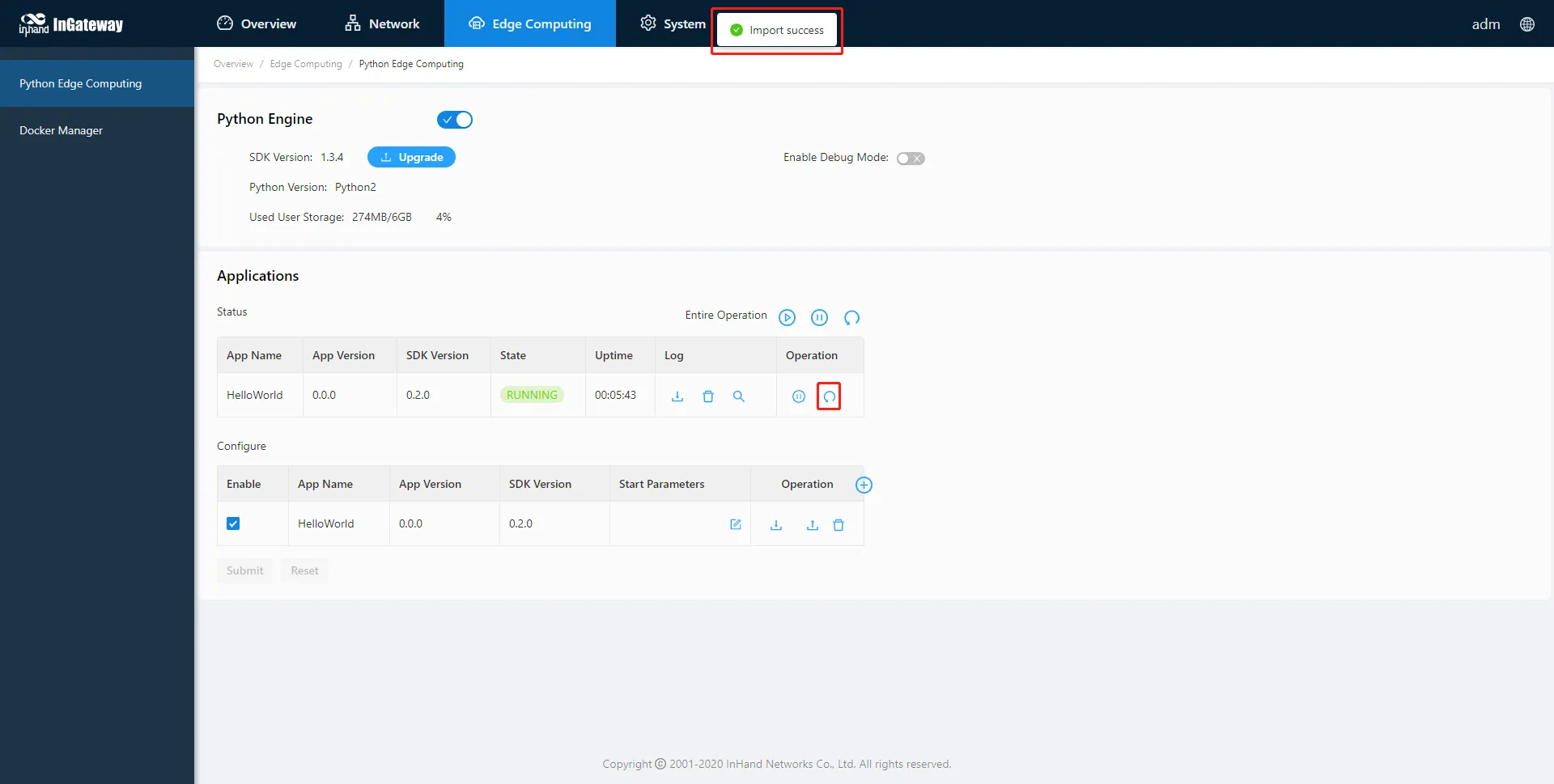Screen dimensions: 1554x784
Task: Select Python Edge Computing in sidebar
Action: 97,83
